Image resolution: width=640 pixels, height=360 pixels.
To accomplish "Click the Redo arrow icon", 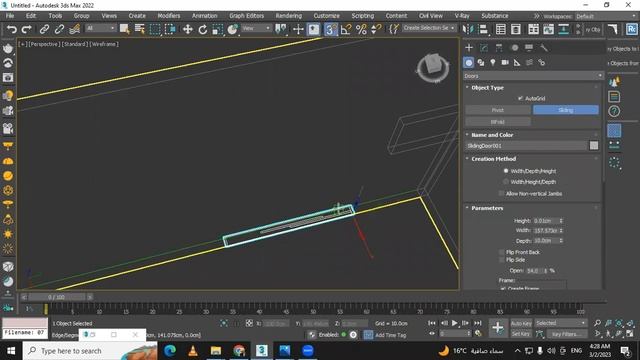I will tap(27, 29).
